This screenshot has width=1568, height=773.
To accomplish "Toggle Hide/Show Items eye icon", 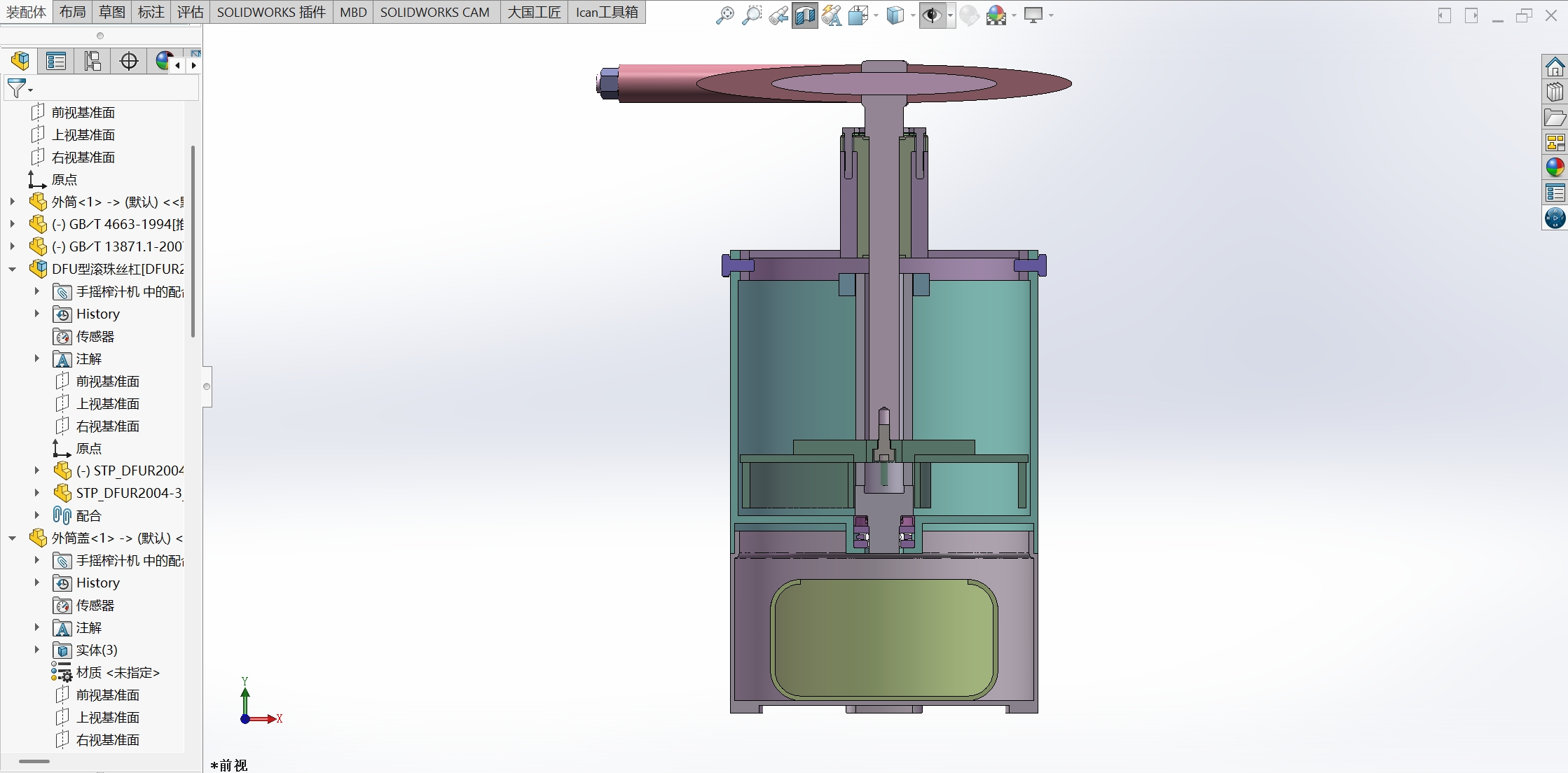I will [x=932, y=15].
